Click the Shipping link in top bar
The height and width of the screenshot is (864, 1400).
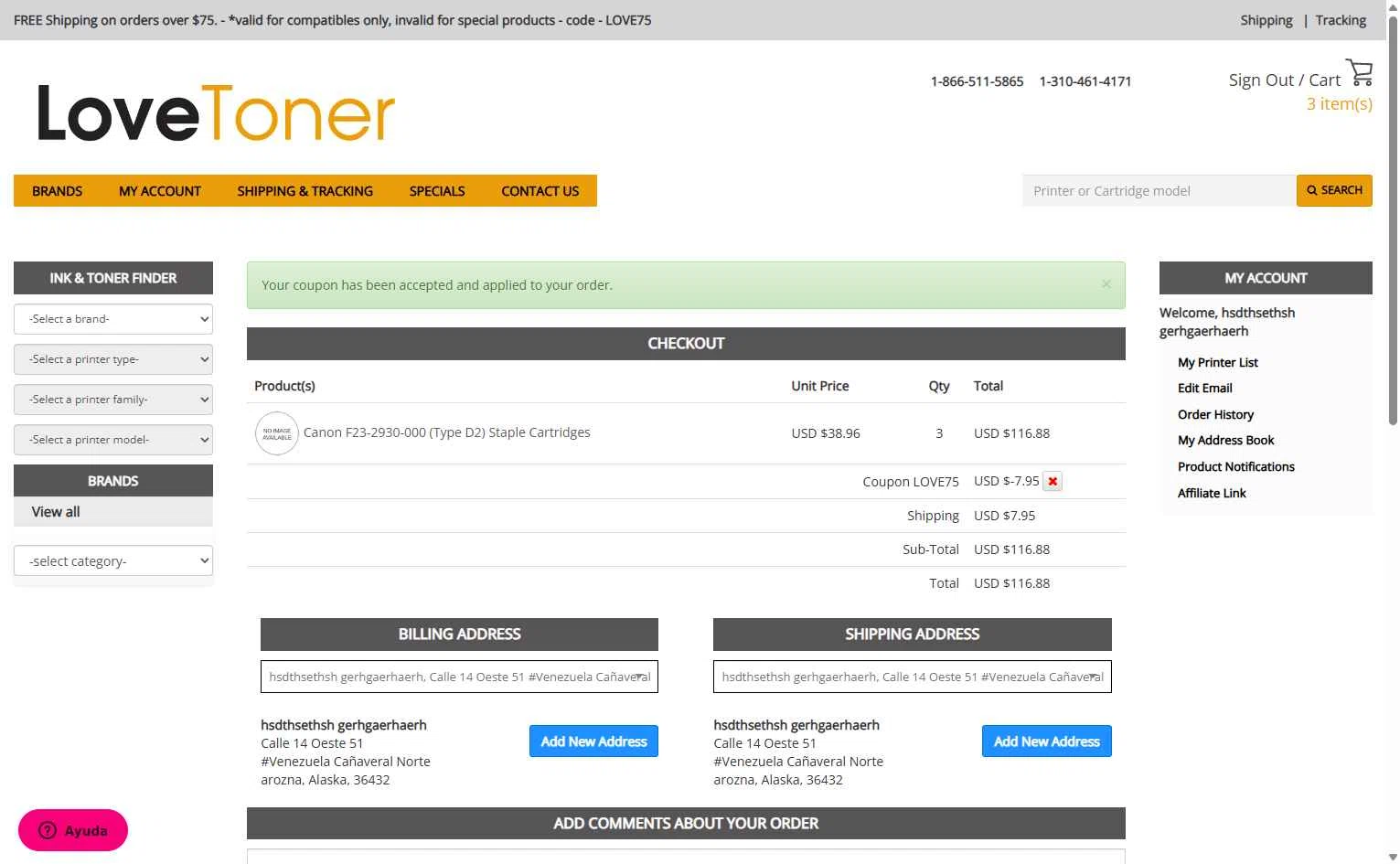pos(1266,20)
